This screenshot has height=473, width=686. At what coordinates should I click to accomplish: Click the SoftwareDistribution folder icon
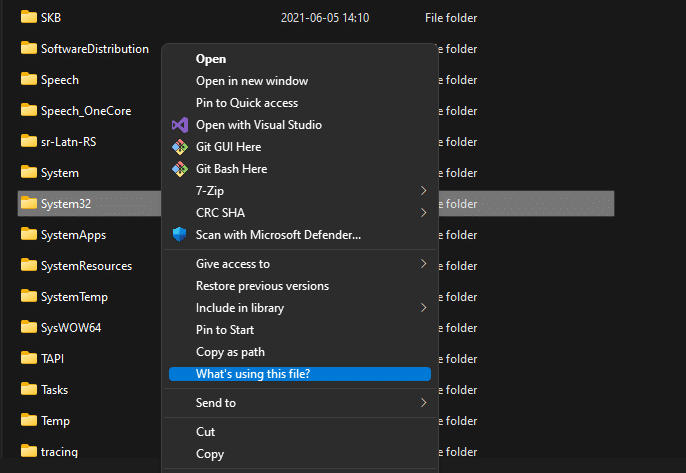[28, 49]
